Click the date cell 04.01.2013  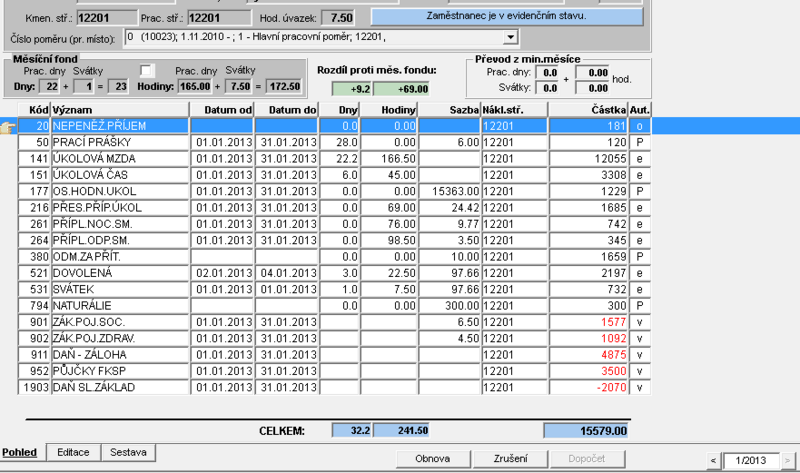(287, 273)
